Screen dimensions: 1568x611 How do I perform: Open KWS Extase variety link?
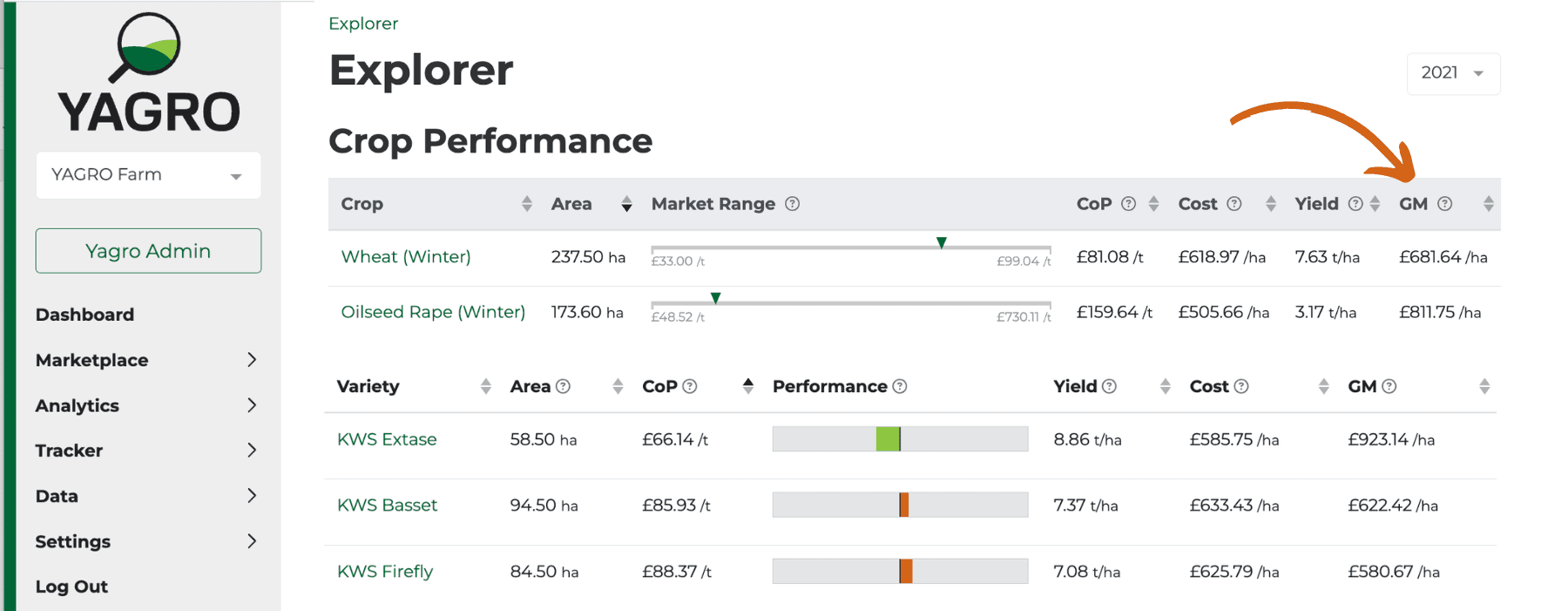[x=387, y=439]
